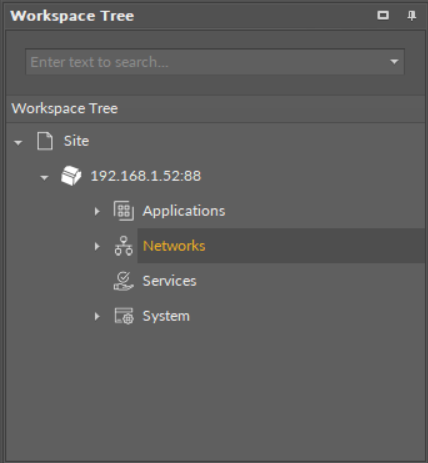This screenshot has height=463, width=428.
Task: Maximize the Workspace Tree panel window
Action: pos(383,15)
